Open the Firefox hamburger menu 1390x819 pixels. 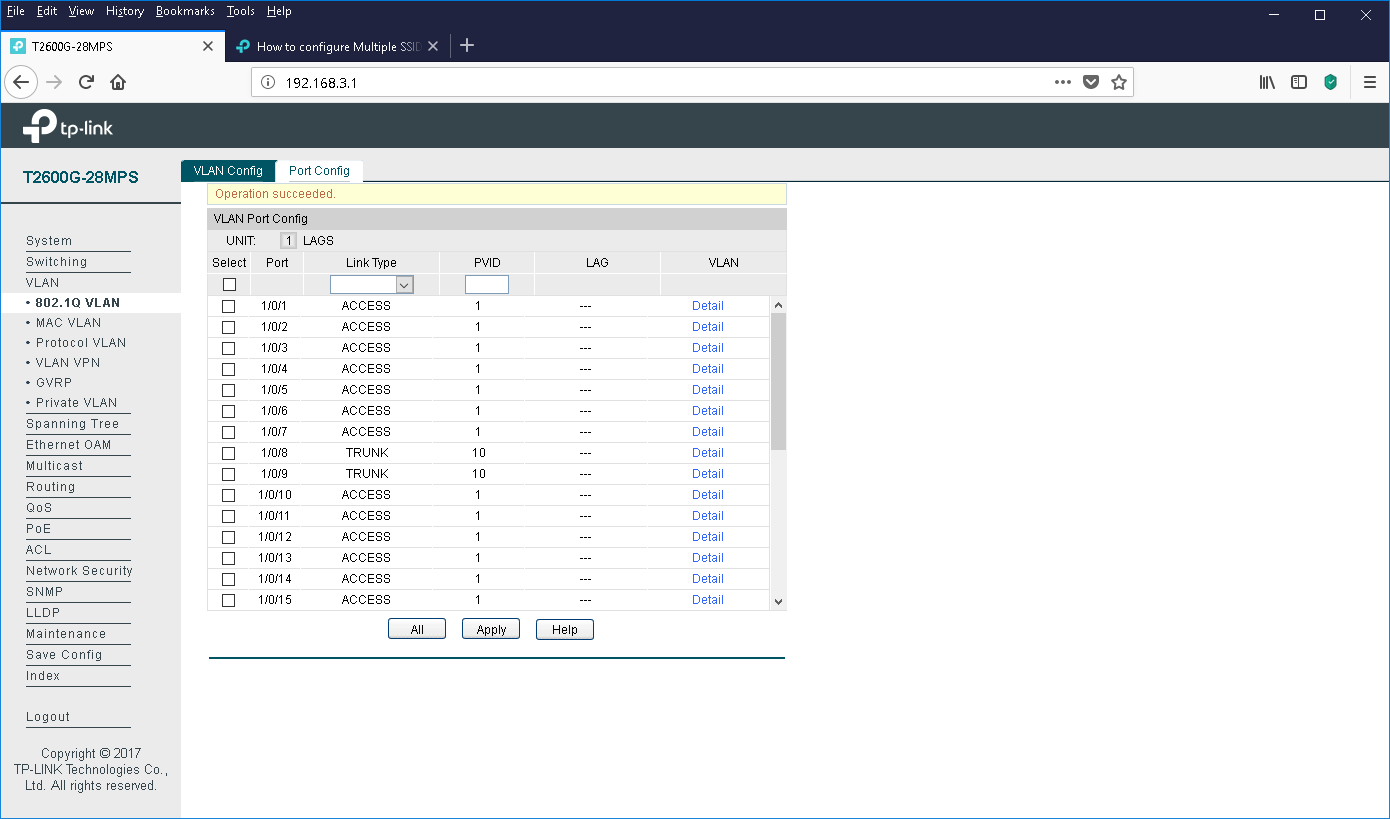tap(1370, 82)
